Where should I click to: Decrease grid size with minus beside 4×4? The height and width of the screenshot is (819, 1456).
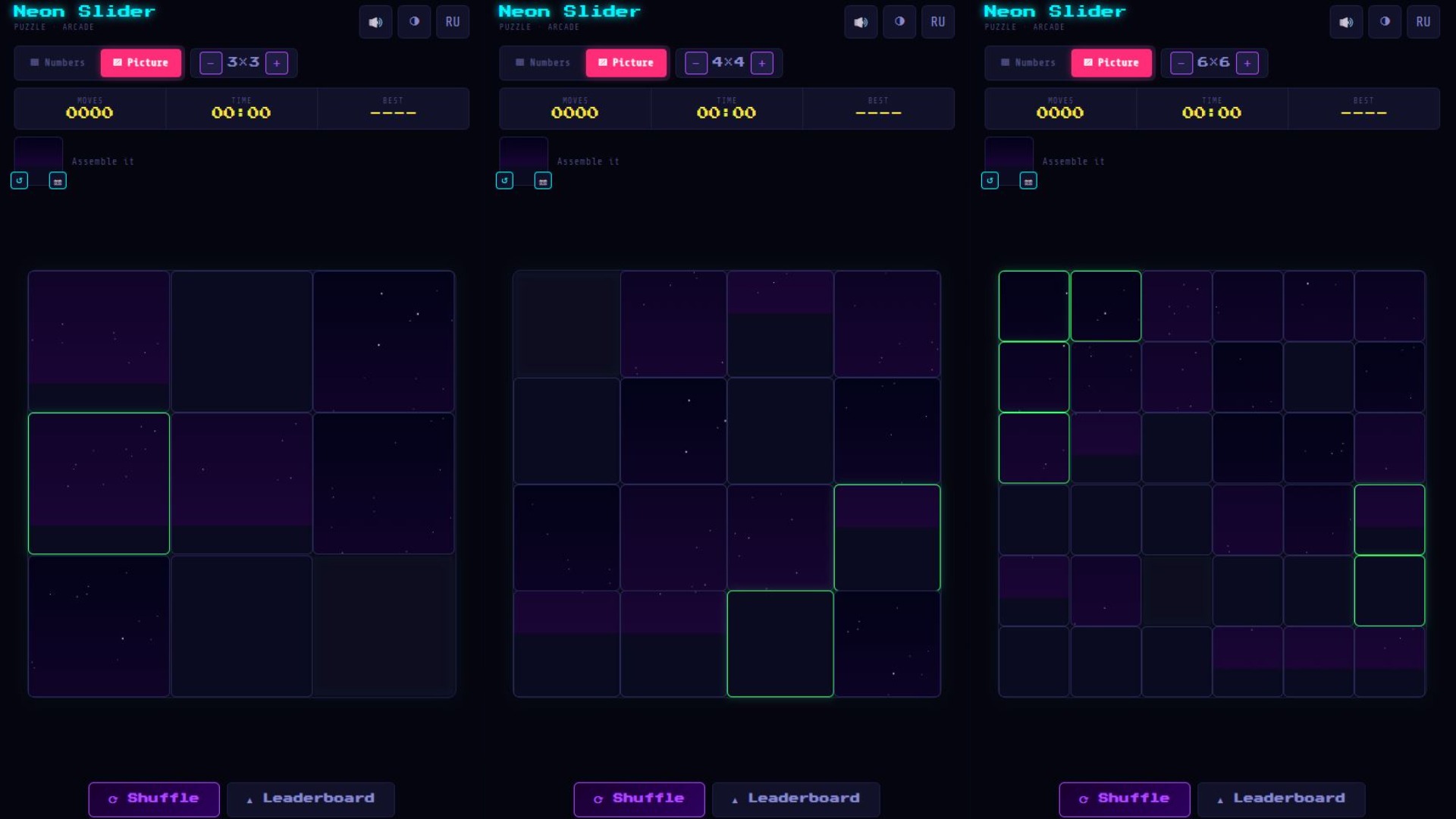pyautogui.click(x=696, y=63)
